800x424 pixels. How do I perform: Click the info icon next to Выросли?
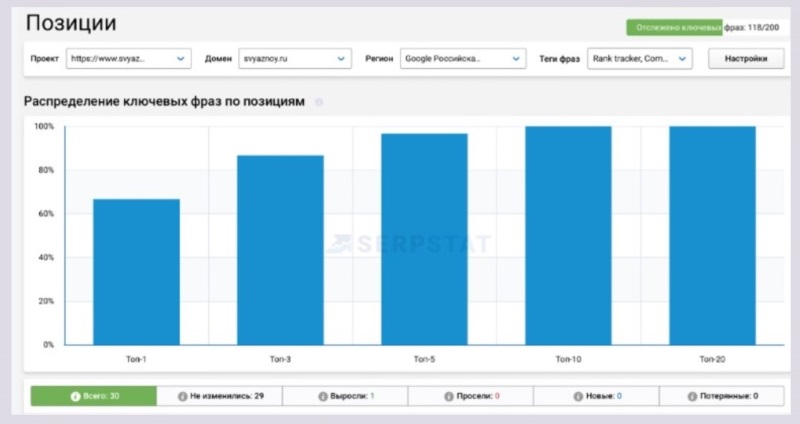click(x=322, y=396)
